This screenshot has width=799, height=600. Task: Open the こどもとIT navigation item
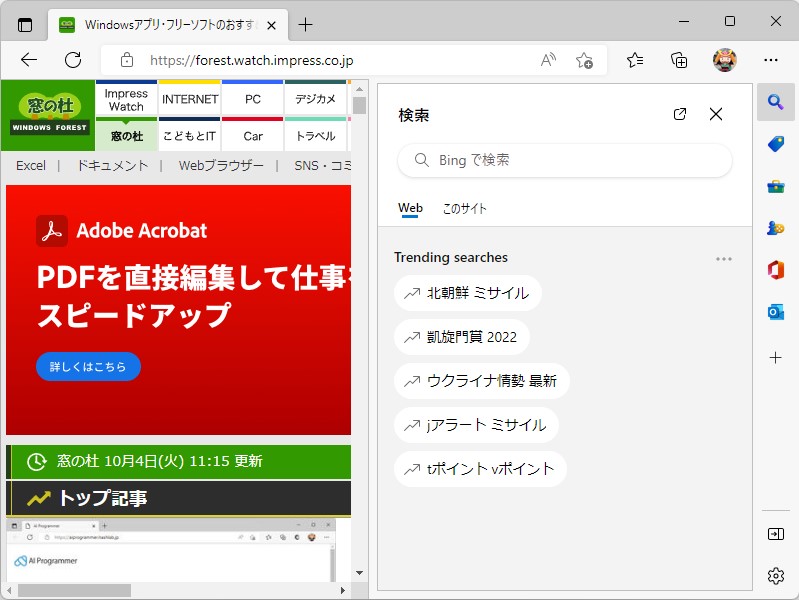[x=190, y=136]
